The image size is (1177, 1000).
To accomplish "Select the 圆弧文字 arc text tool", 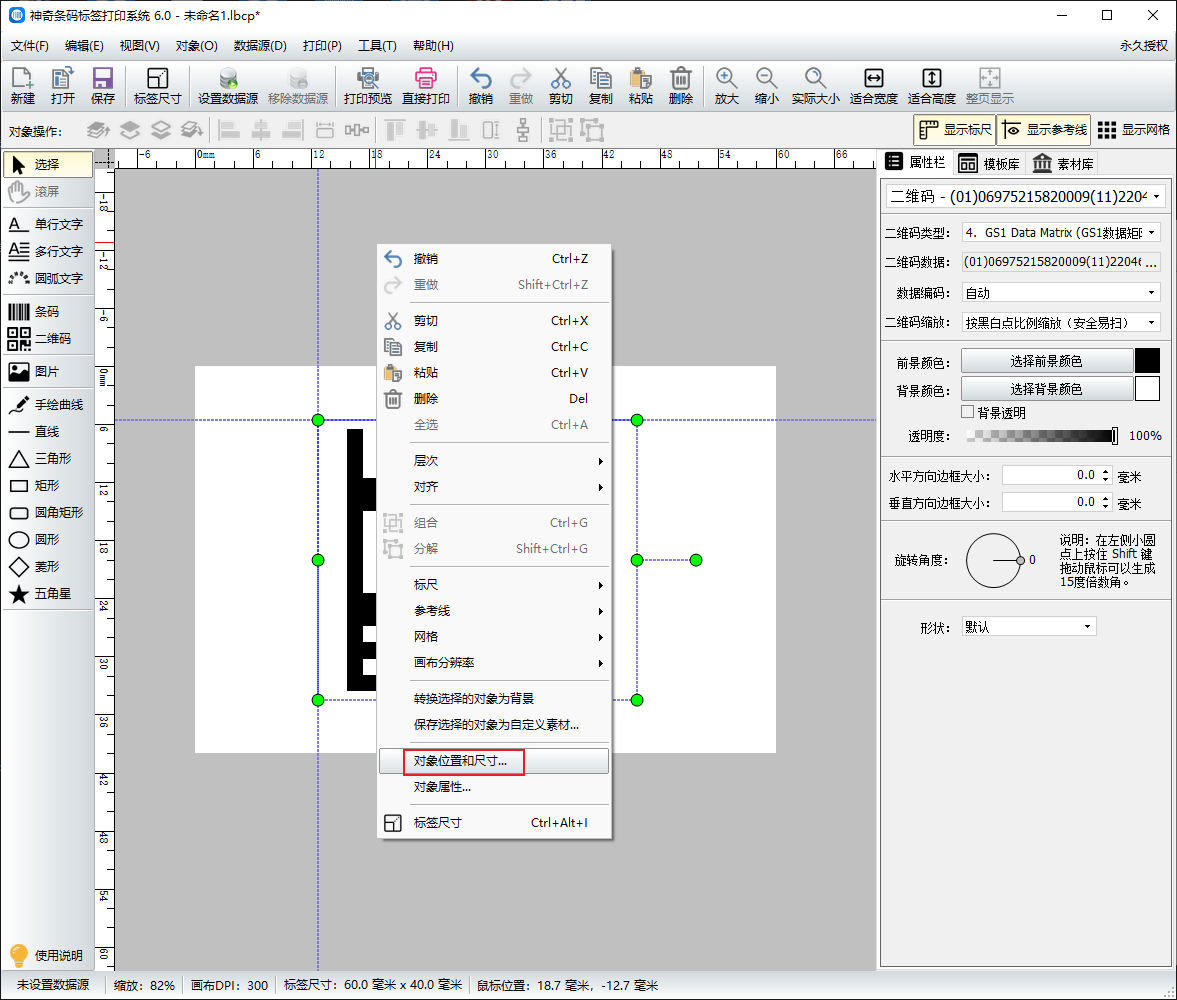I will (x=47, y=278).
